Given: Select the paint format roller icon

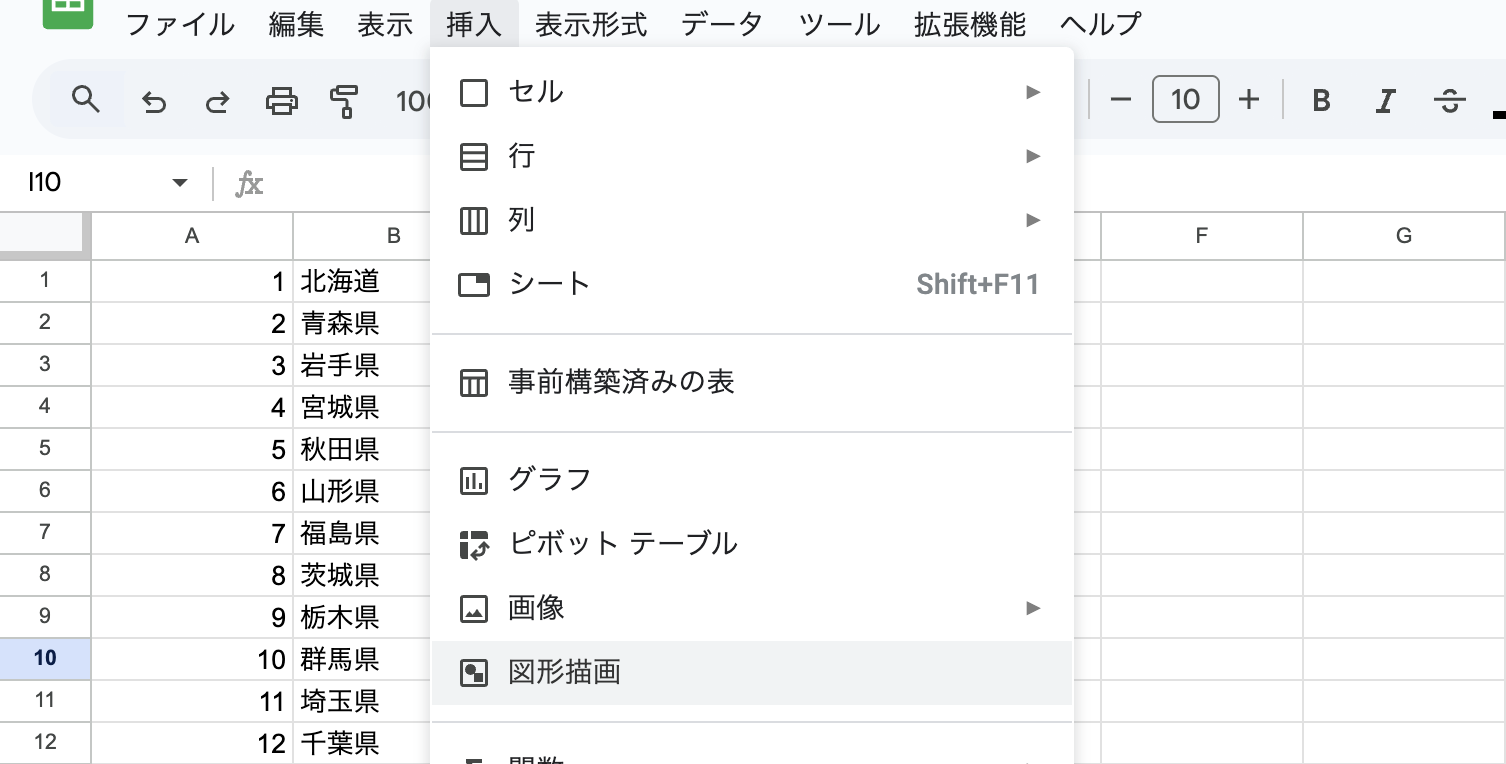Looking at the screenshot, I should click(x=344, y=101).
